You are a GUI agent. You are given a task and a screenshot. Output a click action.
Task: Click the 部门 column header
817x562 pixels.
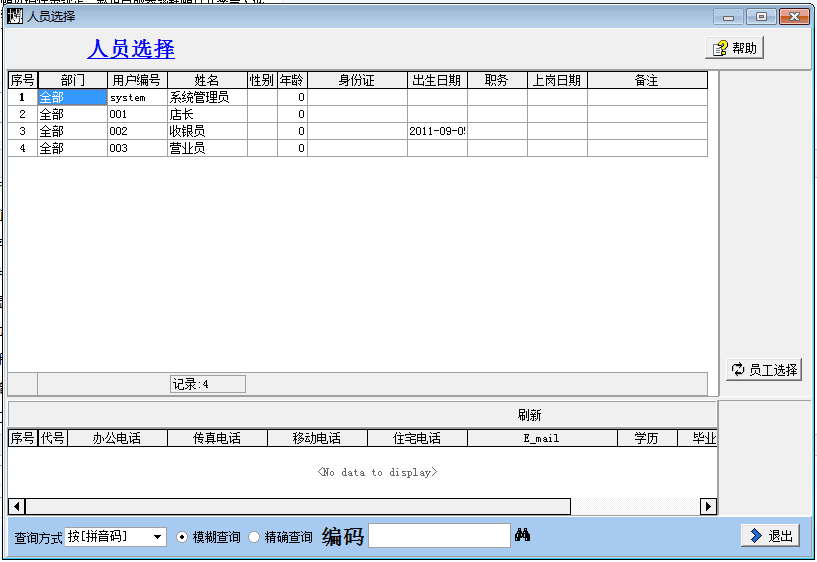coord(72,80)
